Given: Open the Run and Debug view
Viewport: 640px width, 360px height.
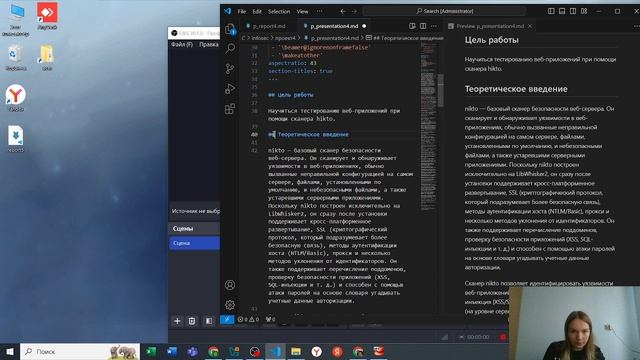Looking at the screenshot, I should click(x=230, y=89).
